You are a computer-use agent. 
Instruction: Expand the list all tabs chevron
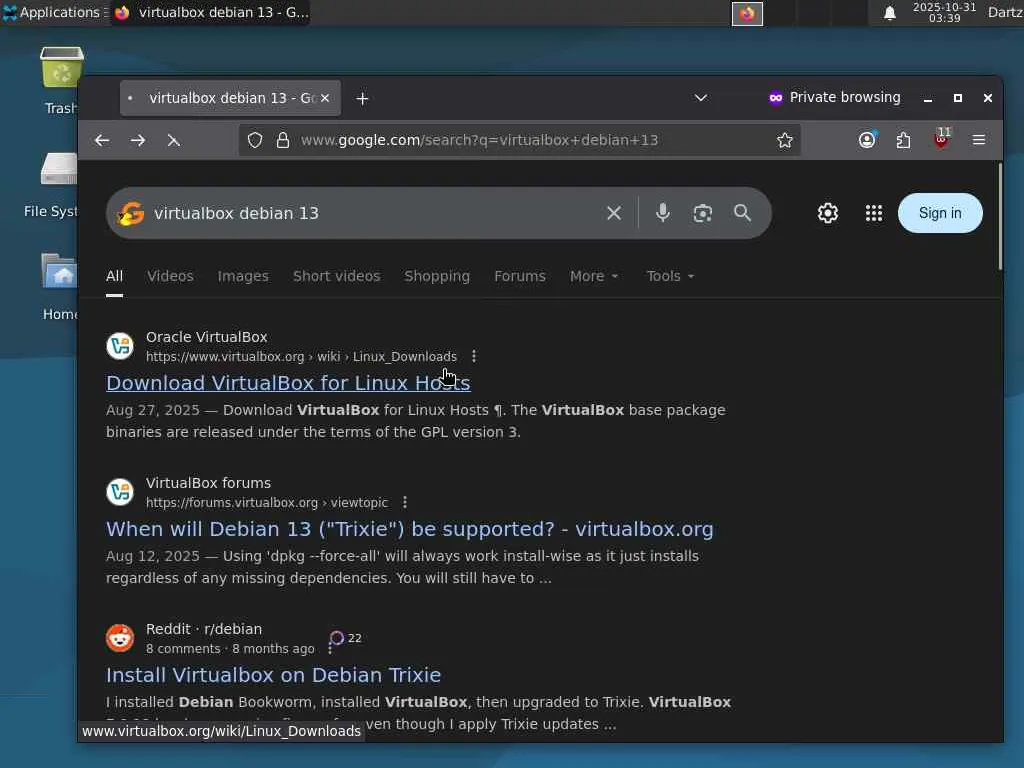coord(701,98)
